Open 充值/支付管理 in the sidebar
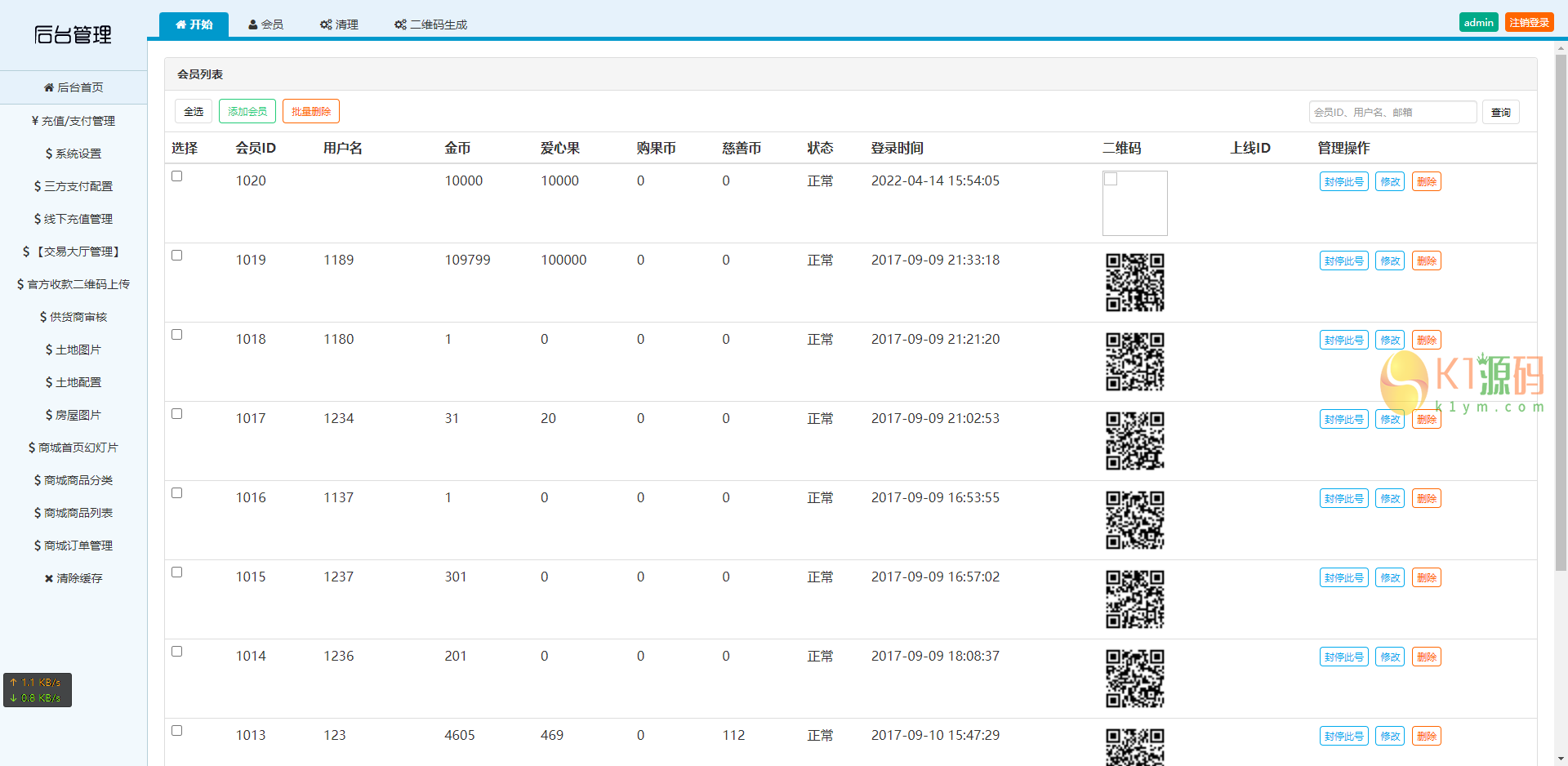 pyautogui.click(x=73, y=121)
